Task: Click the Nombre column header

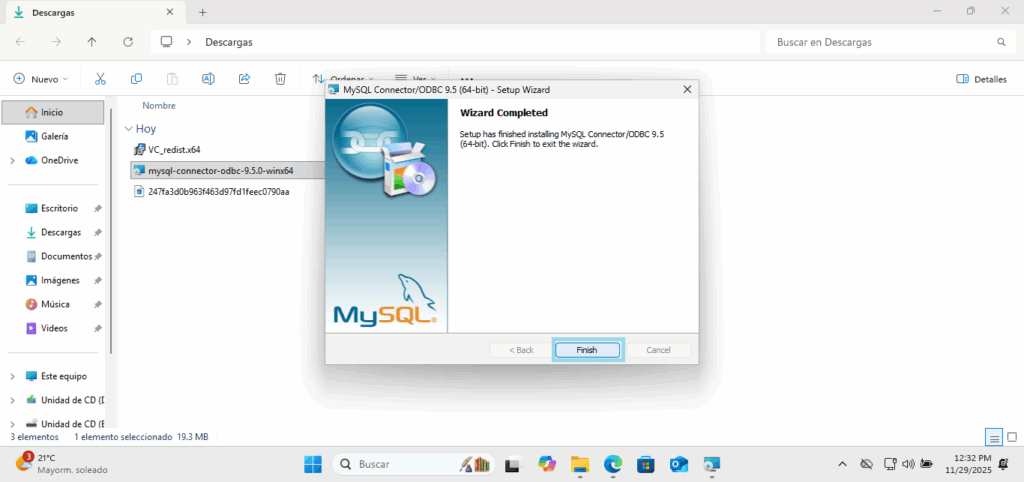Action: point(159,105)
